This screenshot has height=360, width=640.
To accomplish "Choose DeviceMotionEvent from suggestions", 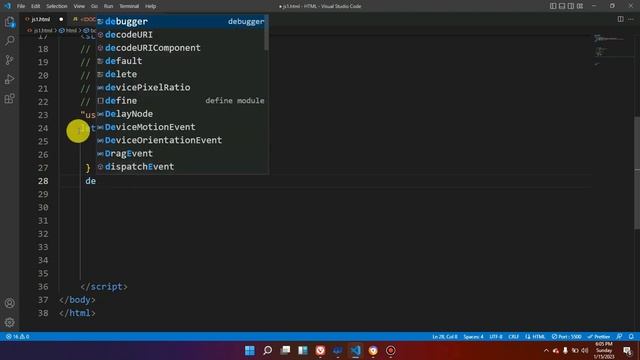I will click(x=181, y=127).
